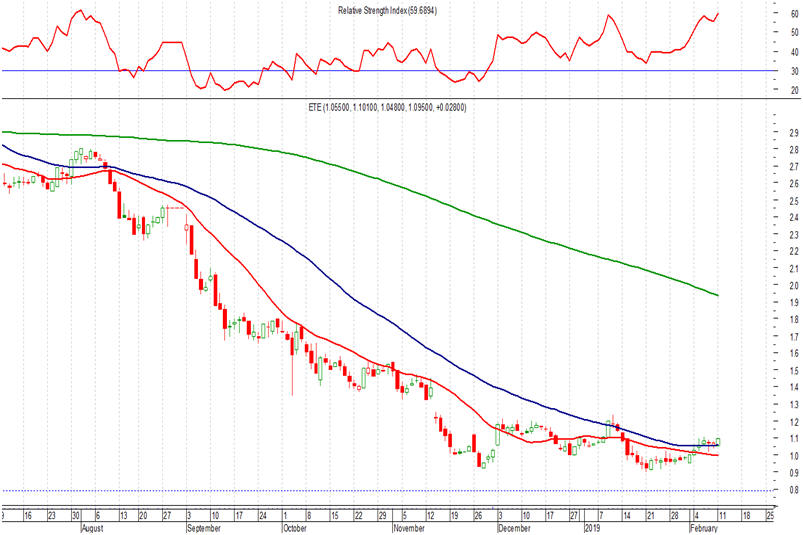Select the October month label

coord(295,528)
